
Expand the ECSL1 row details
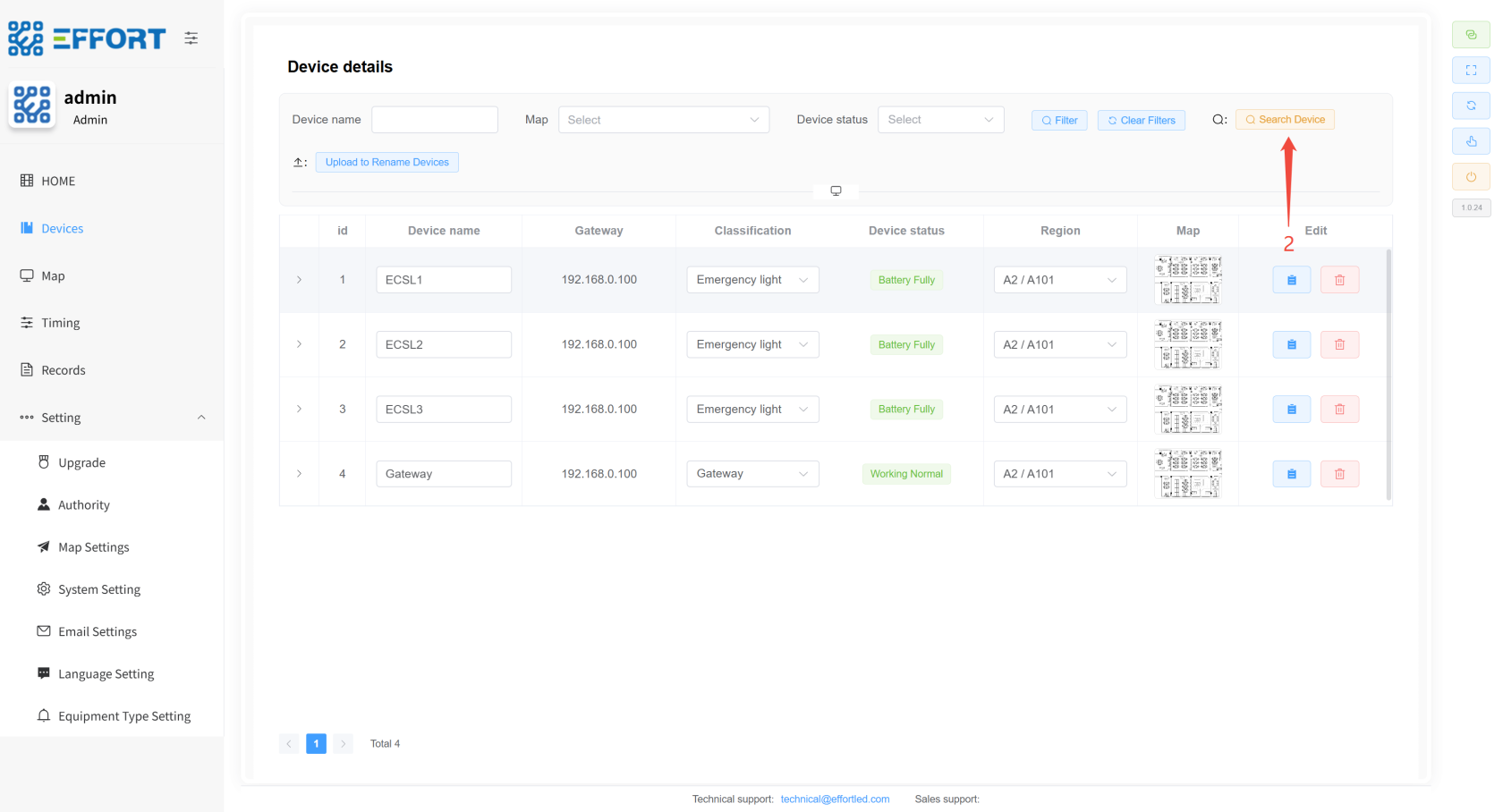point(299,280)
